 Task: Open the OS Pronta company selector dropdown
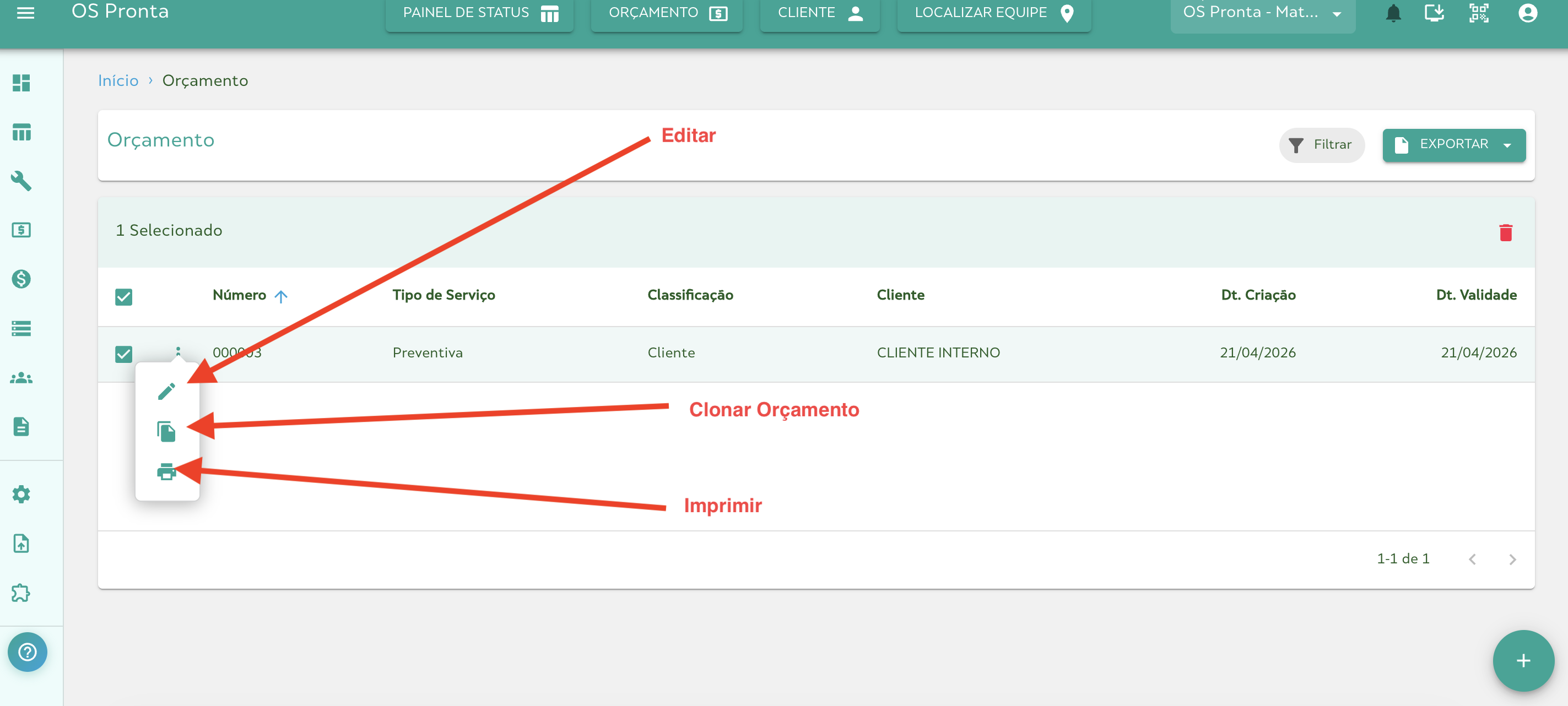(1262, 13)
